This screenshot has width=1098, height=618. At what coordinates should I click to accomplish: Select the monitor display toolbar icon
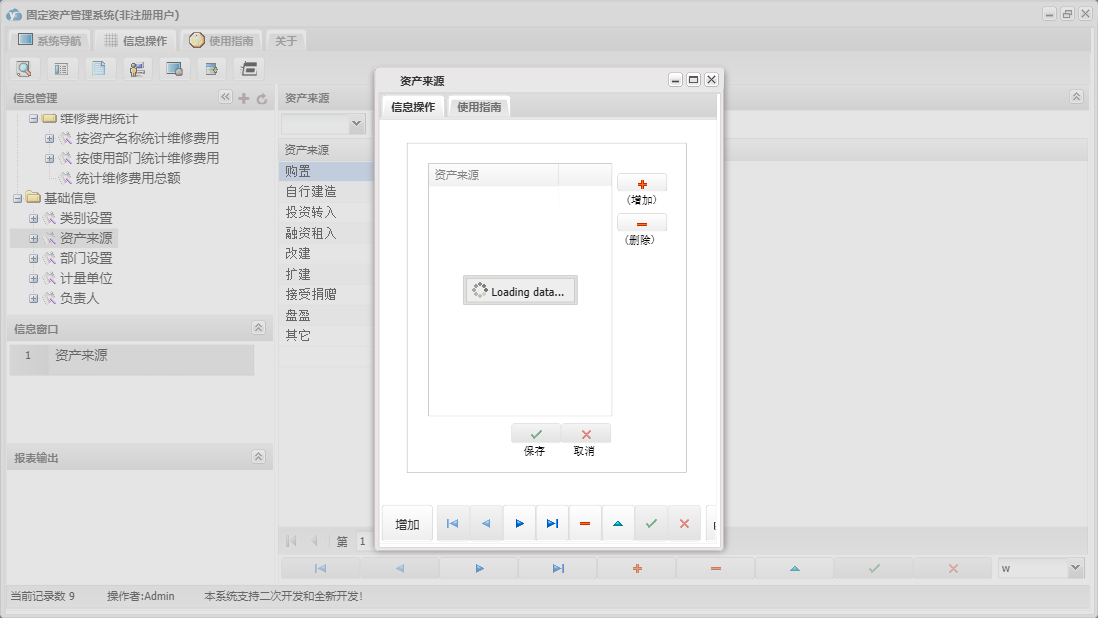pos(174,68)
